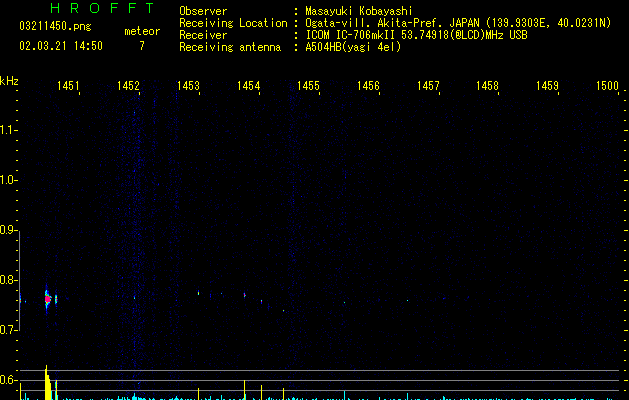
Task: Click the 1453 time axis label
Action: coord(188,85)
